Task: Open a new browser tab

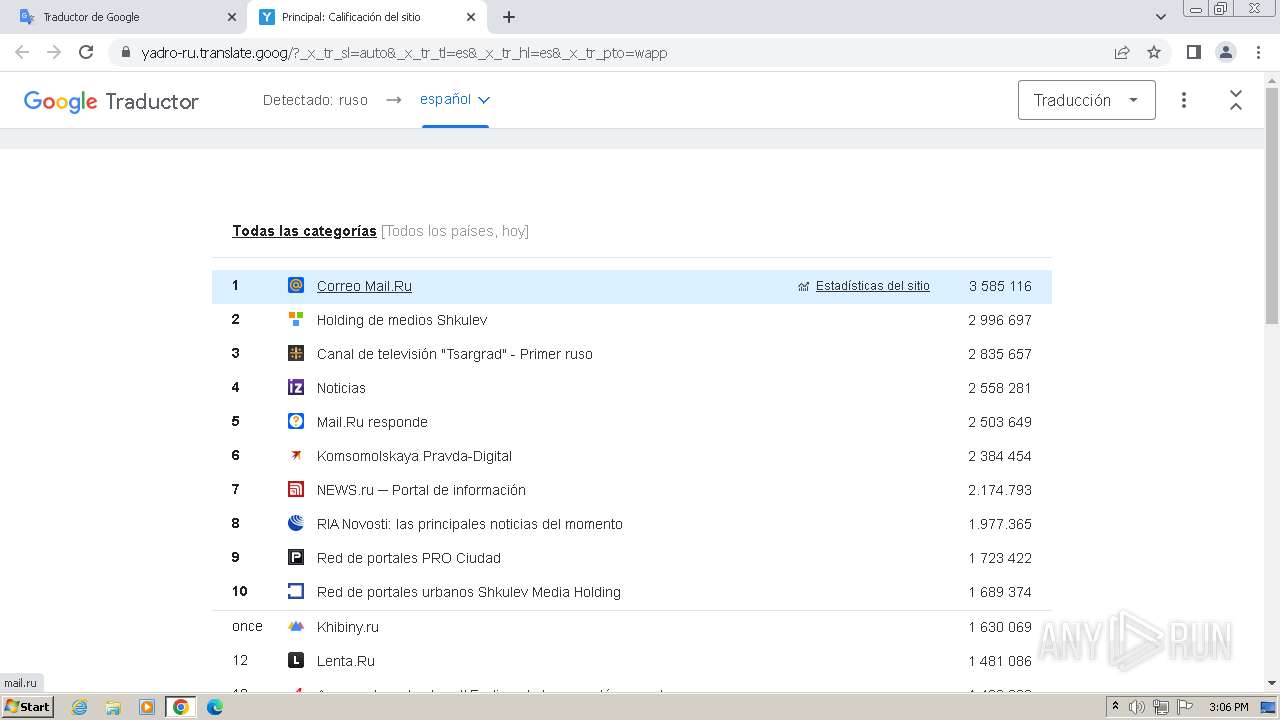Action: (x=509, y=17)
